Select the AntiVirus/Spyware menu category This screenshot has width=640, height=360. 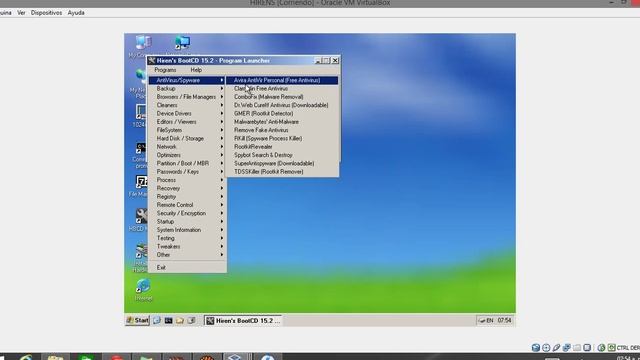187,80
